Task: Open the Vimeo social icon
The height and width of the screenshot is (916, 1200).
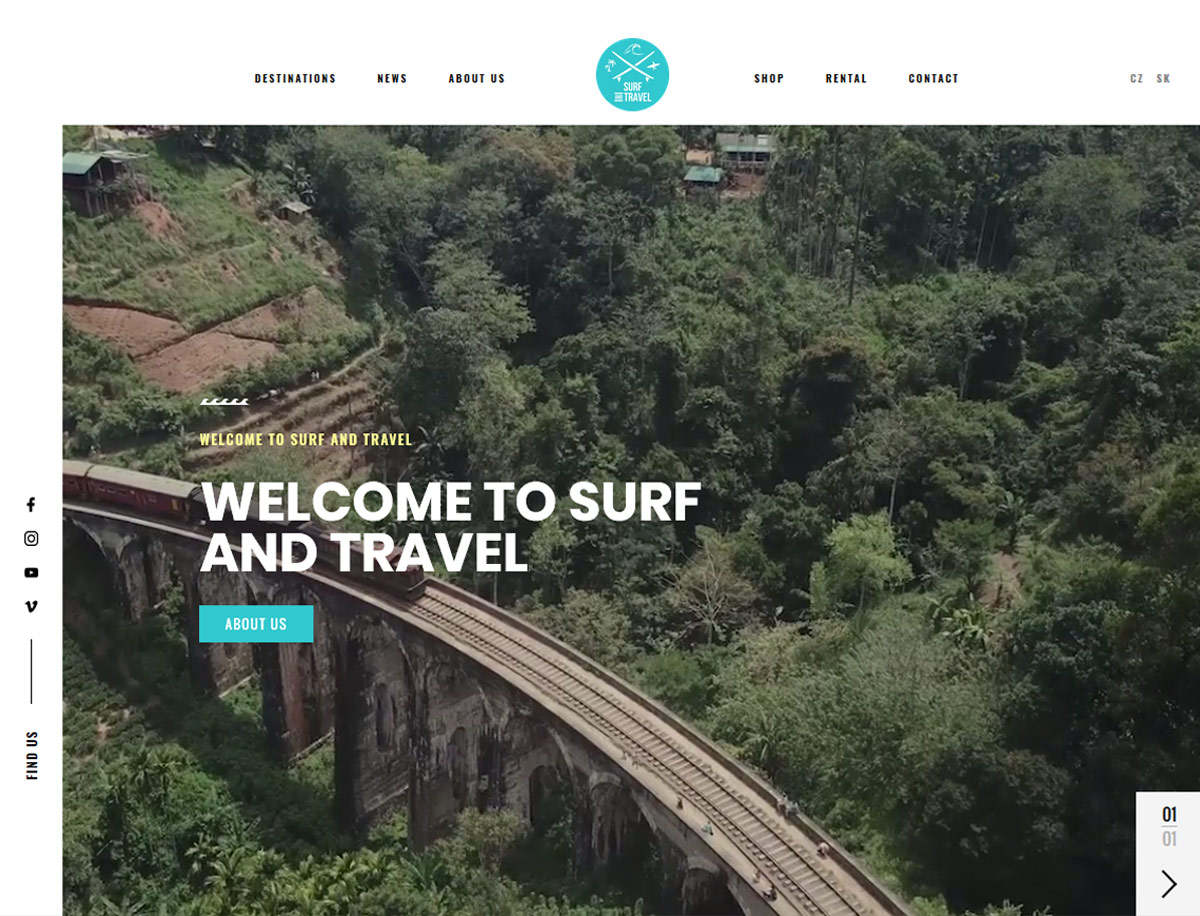Action: pos(31,606)
